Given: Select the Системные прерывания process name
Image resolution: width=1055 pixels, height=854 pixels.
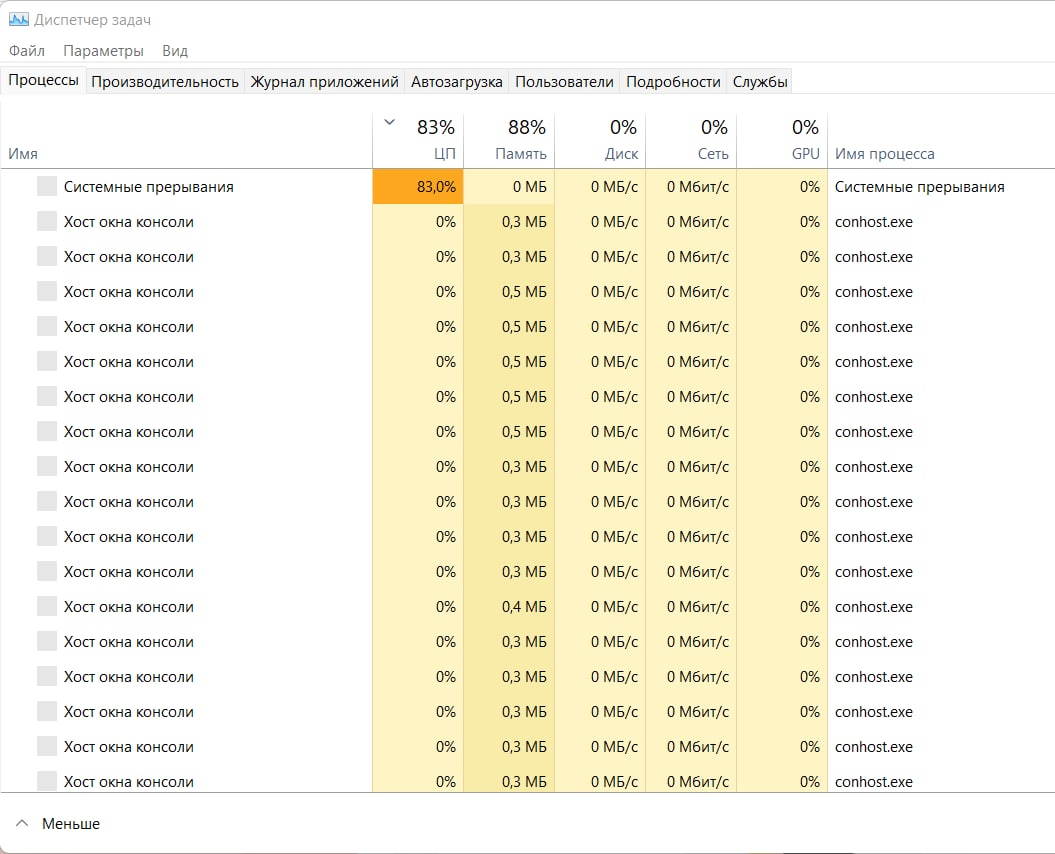Looking at the screenshot, I should (148, 187).
